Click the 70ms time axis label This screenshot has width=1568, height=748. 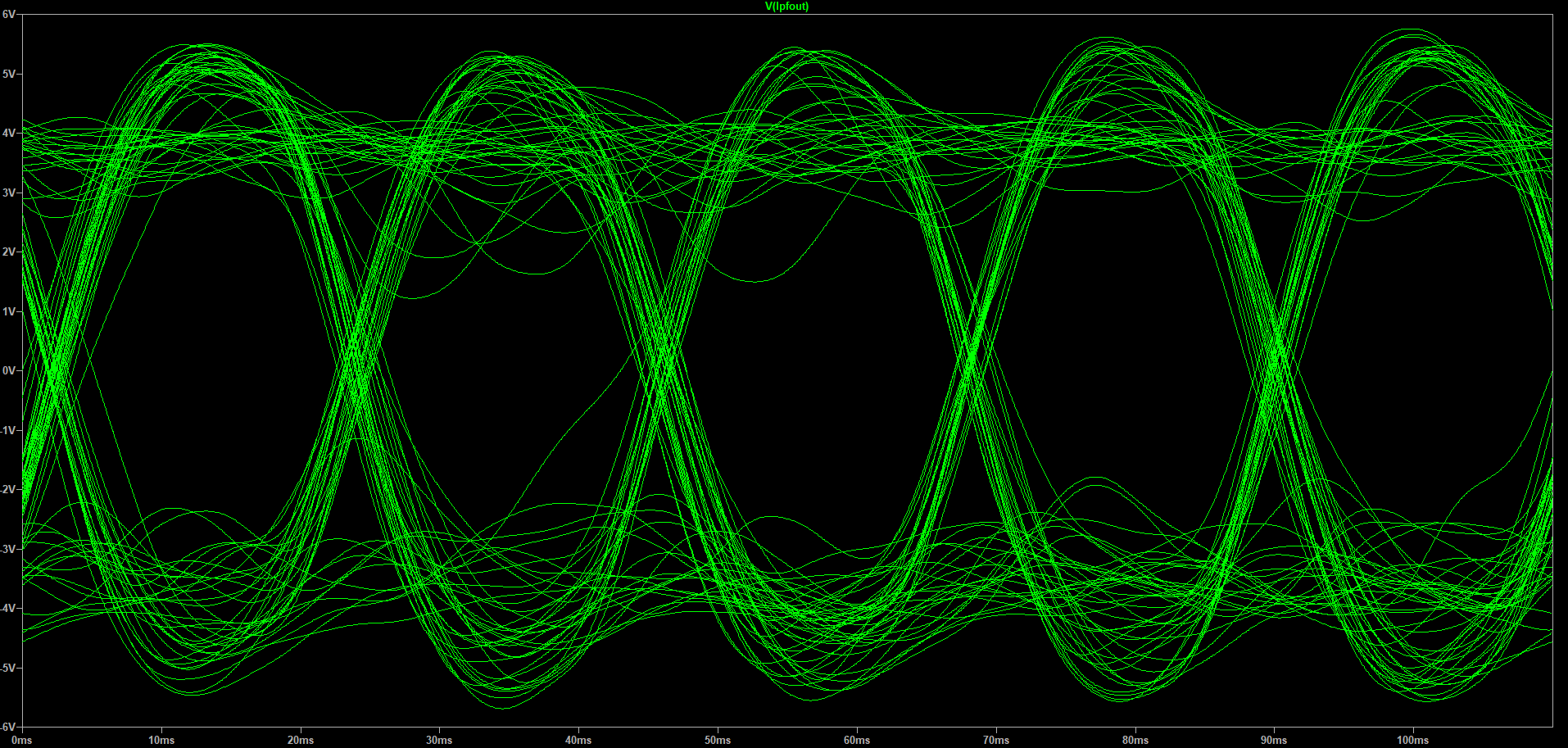click(996, 740)
